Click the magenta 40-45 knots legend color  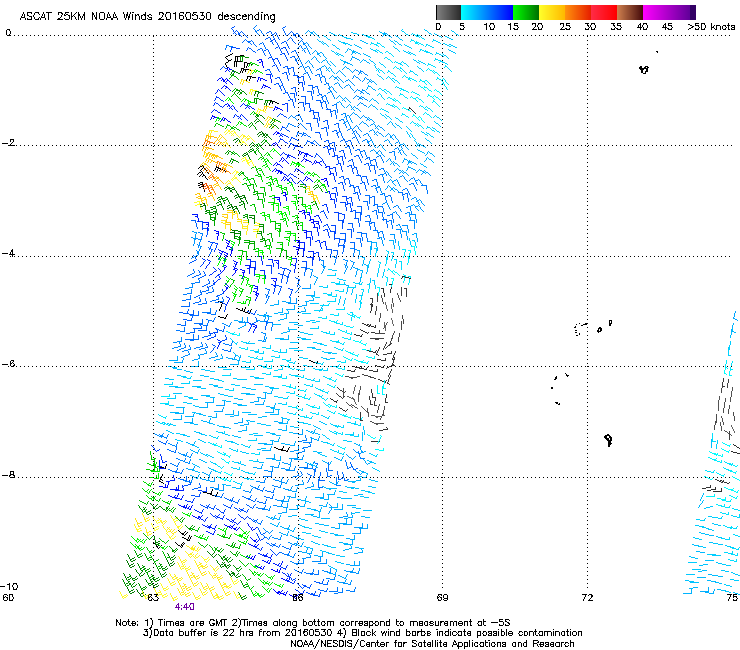pyautogui.click(x=656, y=12)
